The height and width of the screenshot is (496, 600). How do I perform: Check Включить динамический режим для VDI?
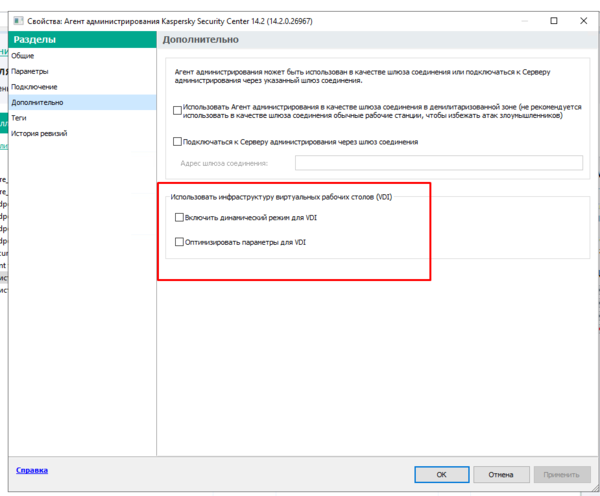[179, 217]
